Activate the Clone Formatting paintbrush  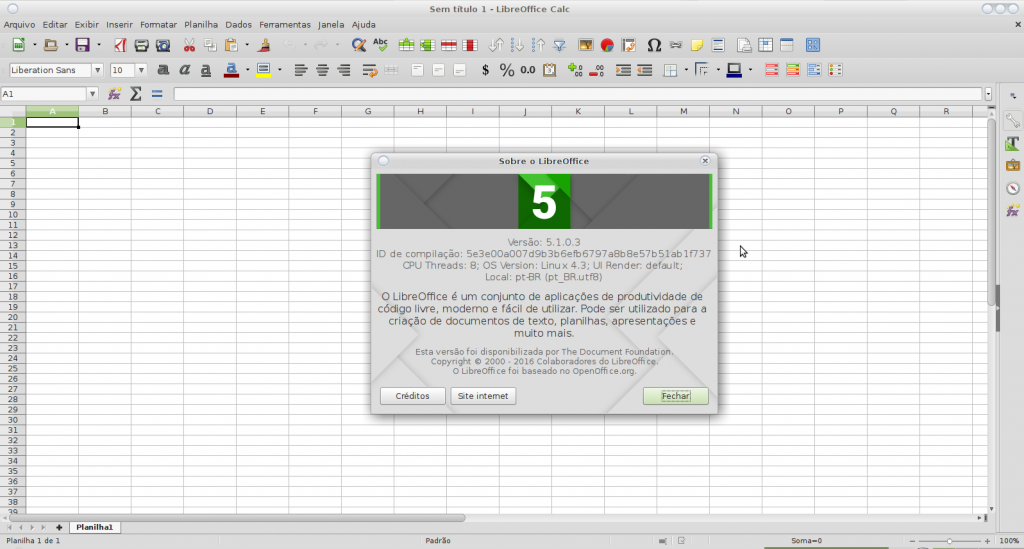(x=264, y=45)
